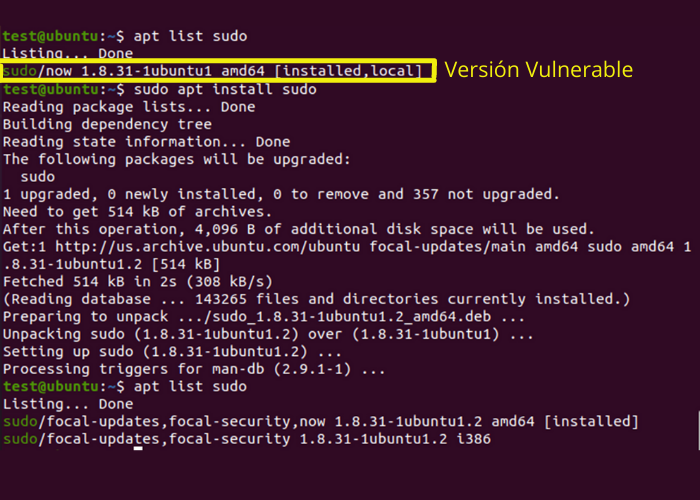Click the yellow 'Versión Vulnerable' label
The height and width of the screenshot is (500, 700).
pyautogui.click(x=539, y=70)
